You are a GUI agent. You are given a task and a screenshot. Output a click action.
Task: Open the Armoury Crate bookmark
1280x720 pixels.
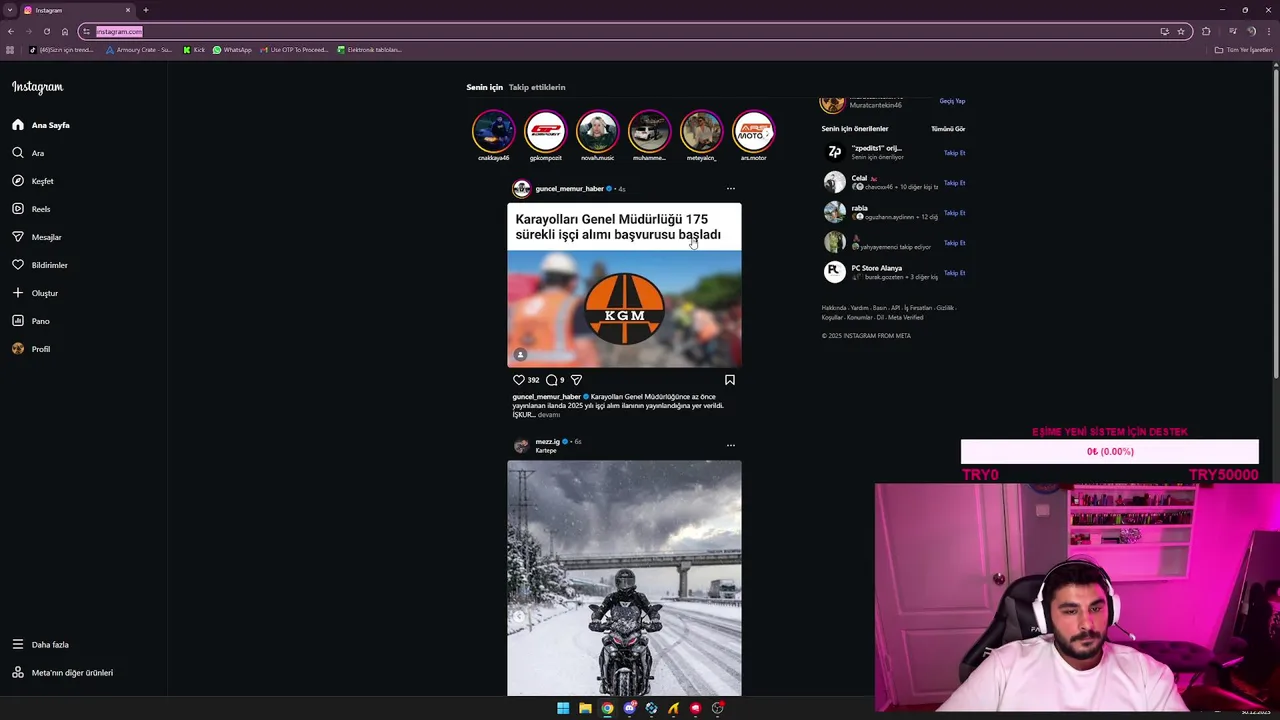139,49
